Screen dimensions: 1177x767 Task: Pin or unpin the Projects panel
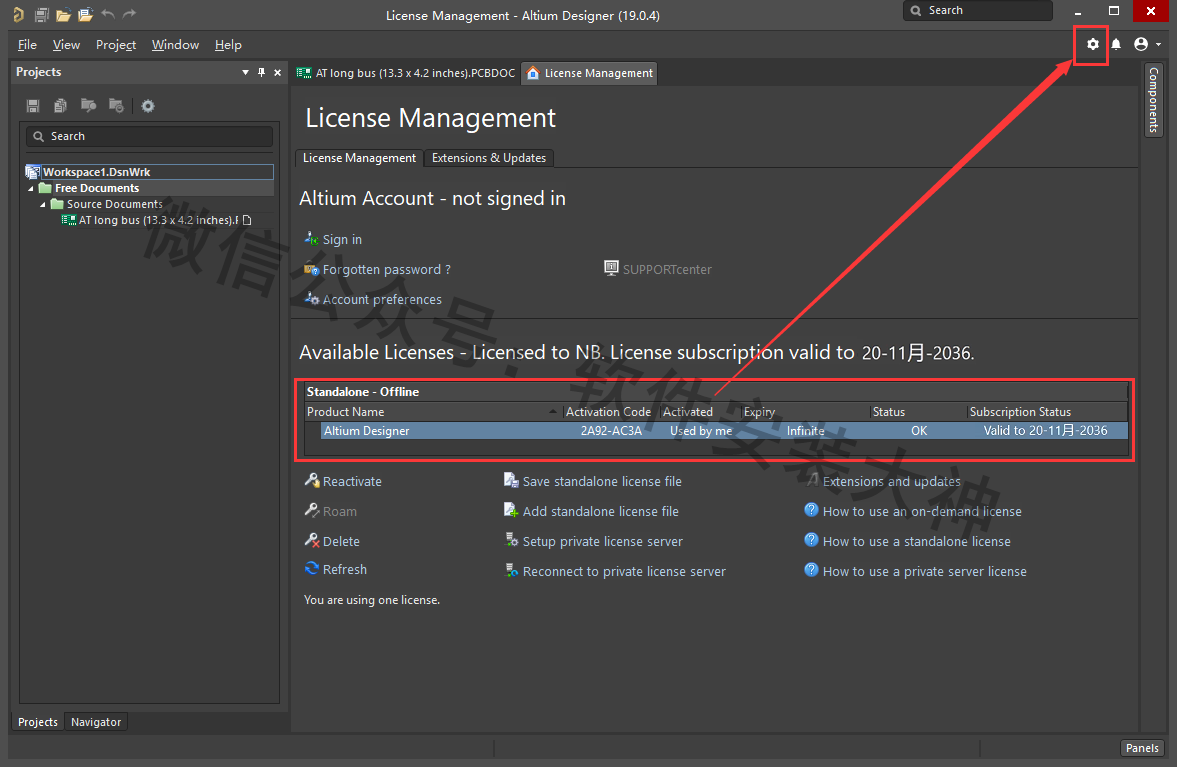click(x=262, y=72)
